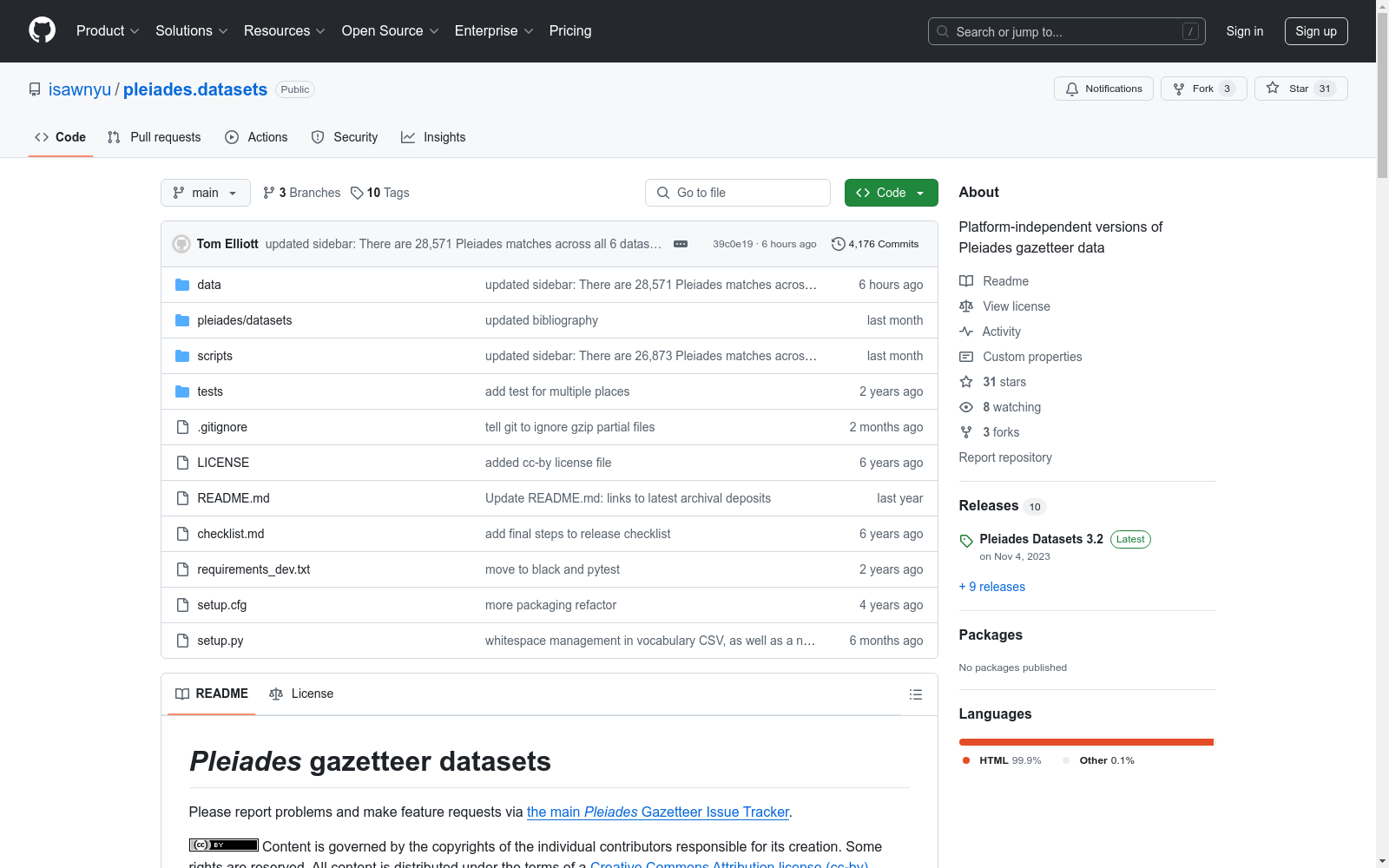Star the pleiades.datasets repository
1389x868 pixels.
tap(1300, 89)
